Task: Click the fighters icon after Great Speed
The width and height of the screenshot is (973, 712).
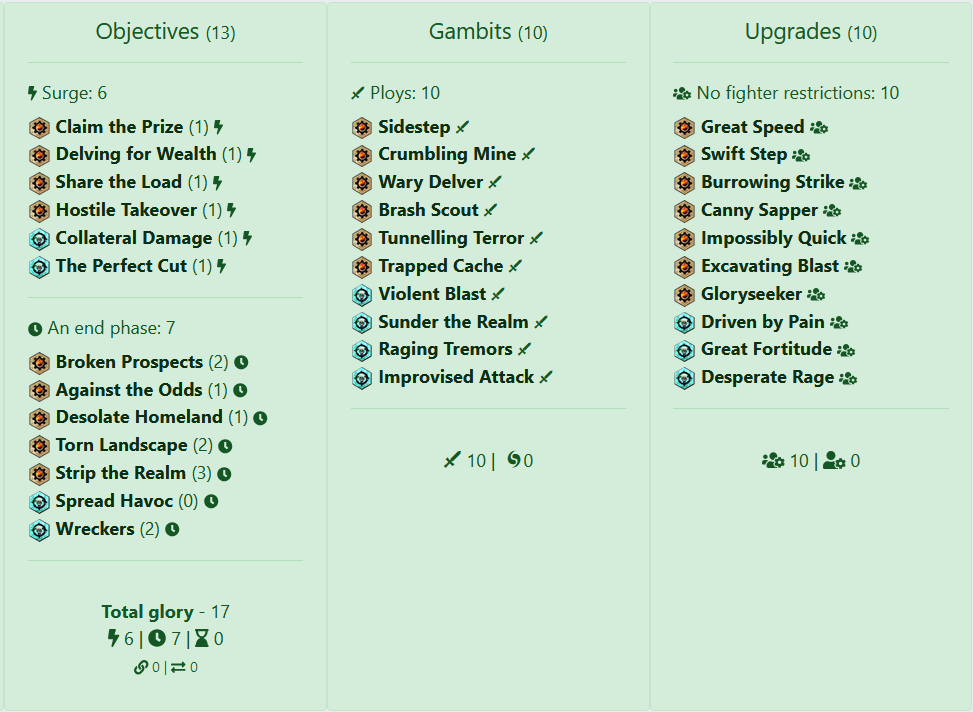Action: (819, 128)
